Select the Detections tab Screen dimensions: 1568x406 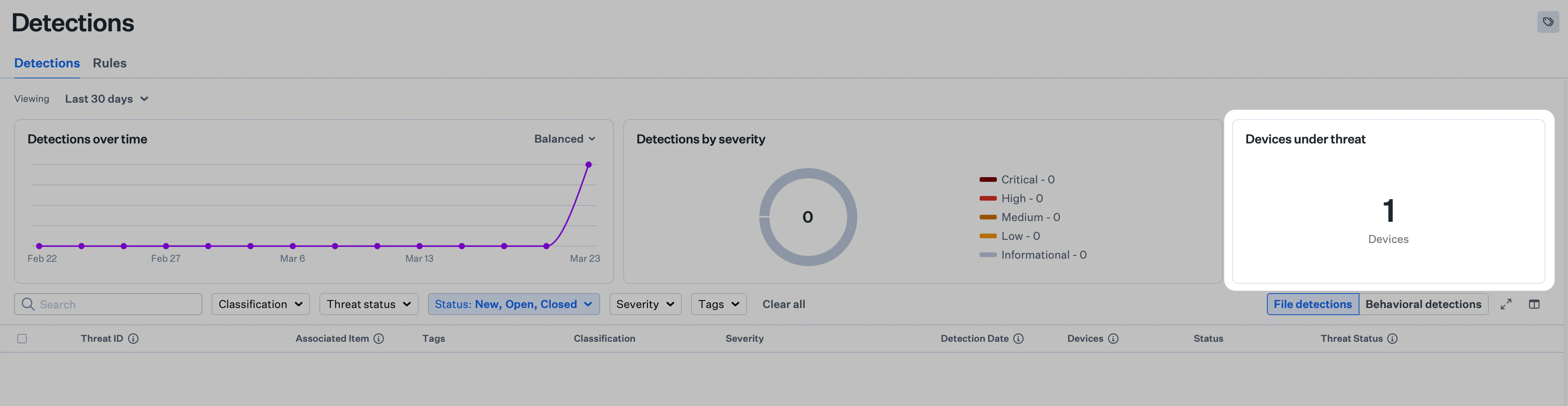click(x=47, y=63)
